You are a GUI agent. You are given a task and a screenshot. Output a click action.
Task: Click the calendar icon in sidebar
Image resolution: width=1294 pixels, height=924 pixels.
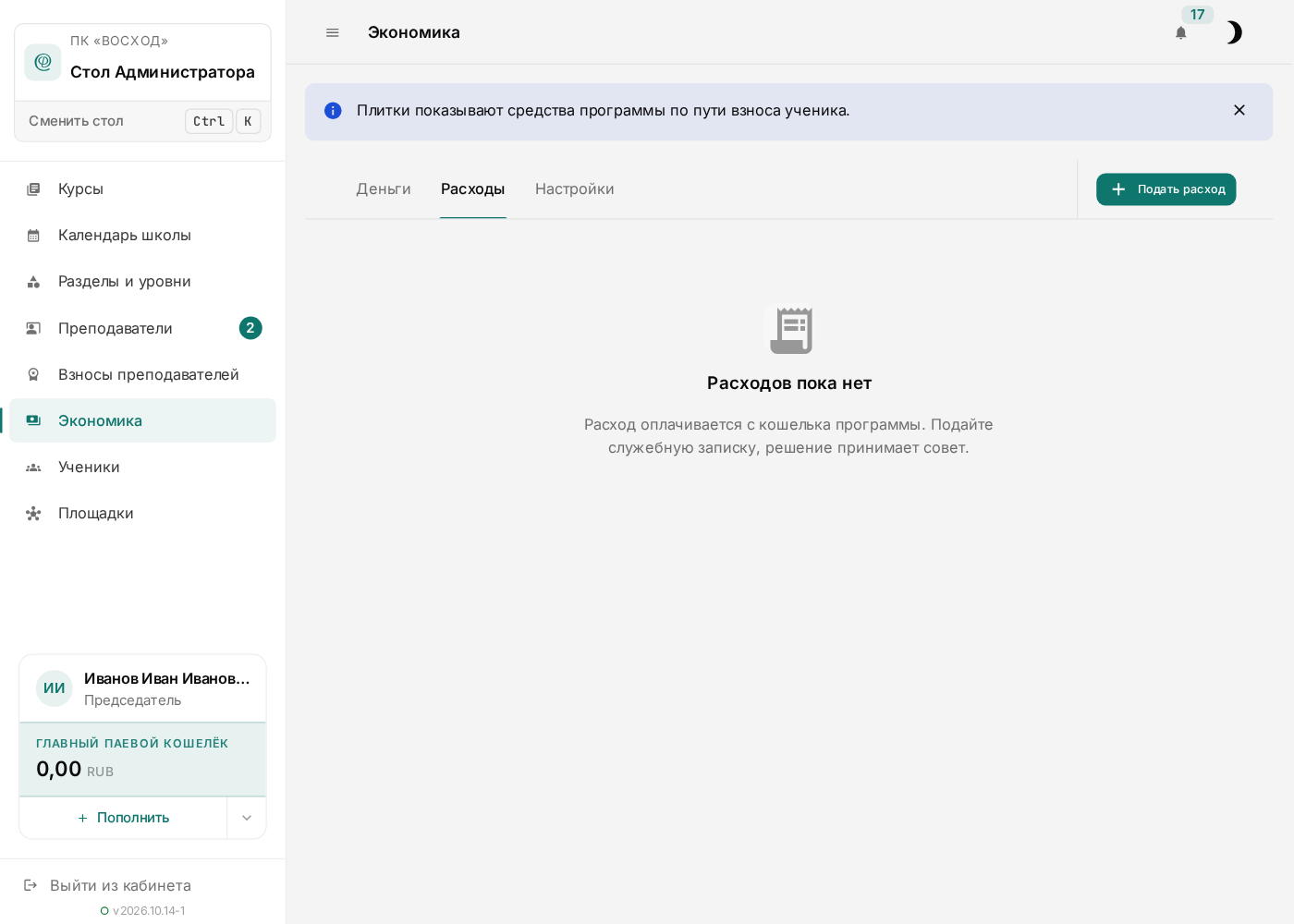(33, 236)
